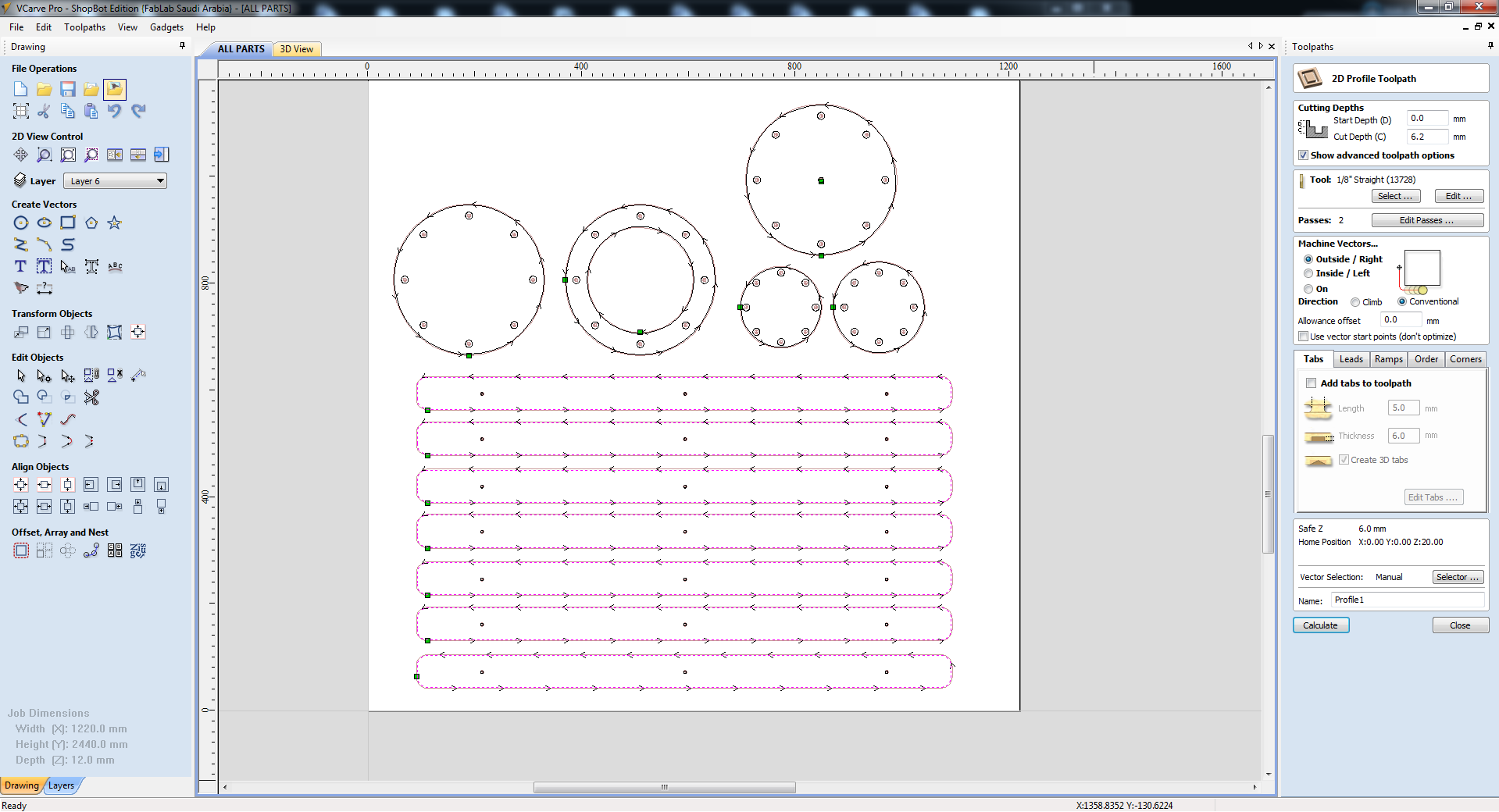Close the 2D Profile Toolpath panel
This screenshot has height=812, width=1499.
click(x=1460, y=625)
